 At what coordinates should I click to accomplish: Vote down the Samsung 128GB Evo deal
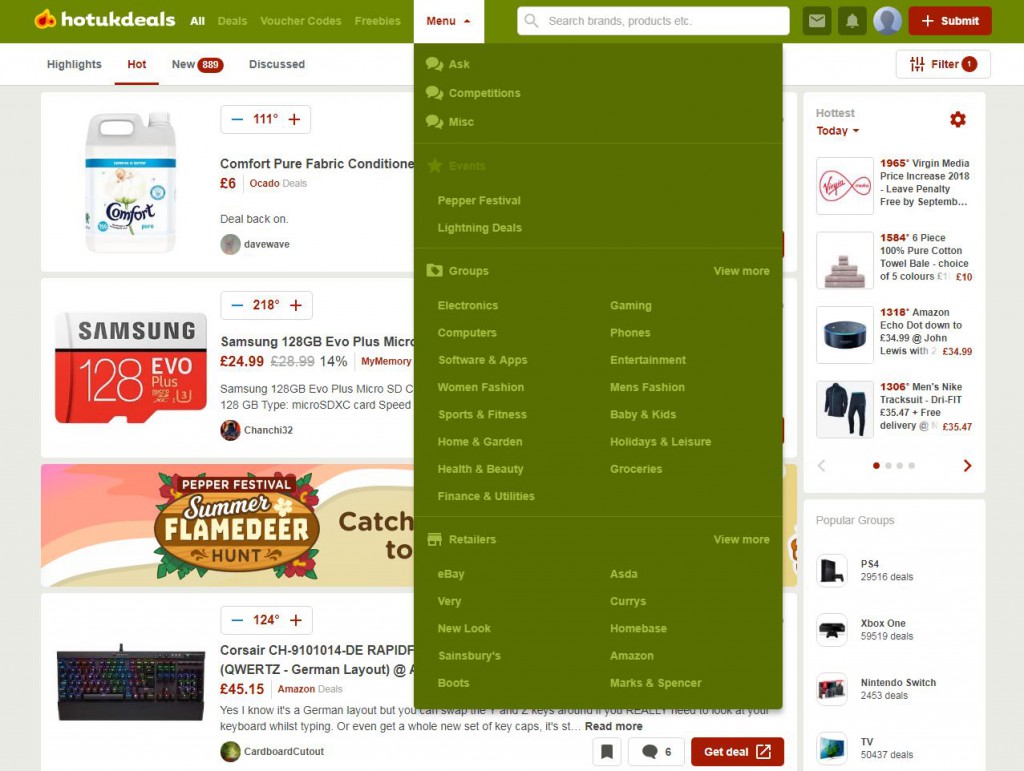point(237,305)
